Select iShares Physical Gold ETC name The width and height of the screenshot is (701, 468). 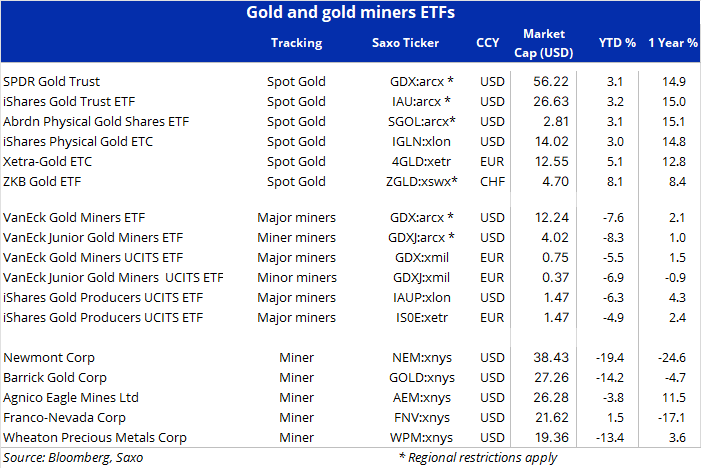coord(78,142)
